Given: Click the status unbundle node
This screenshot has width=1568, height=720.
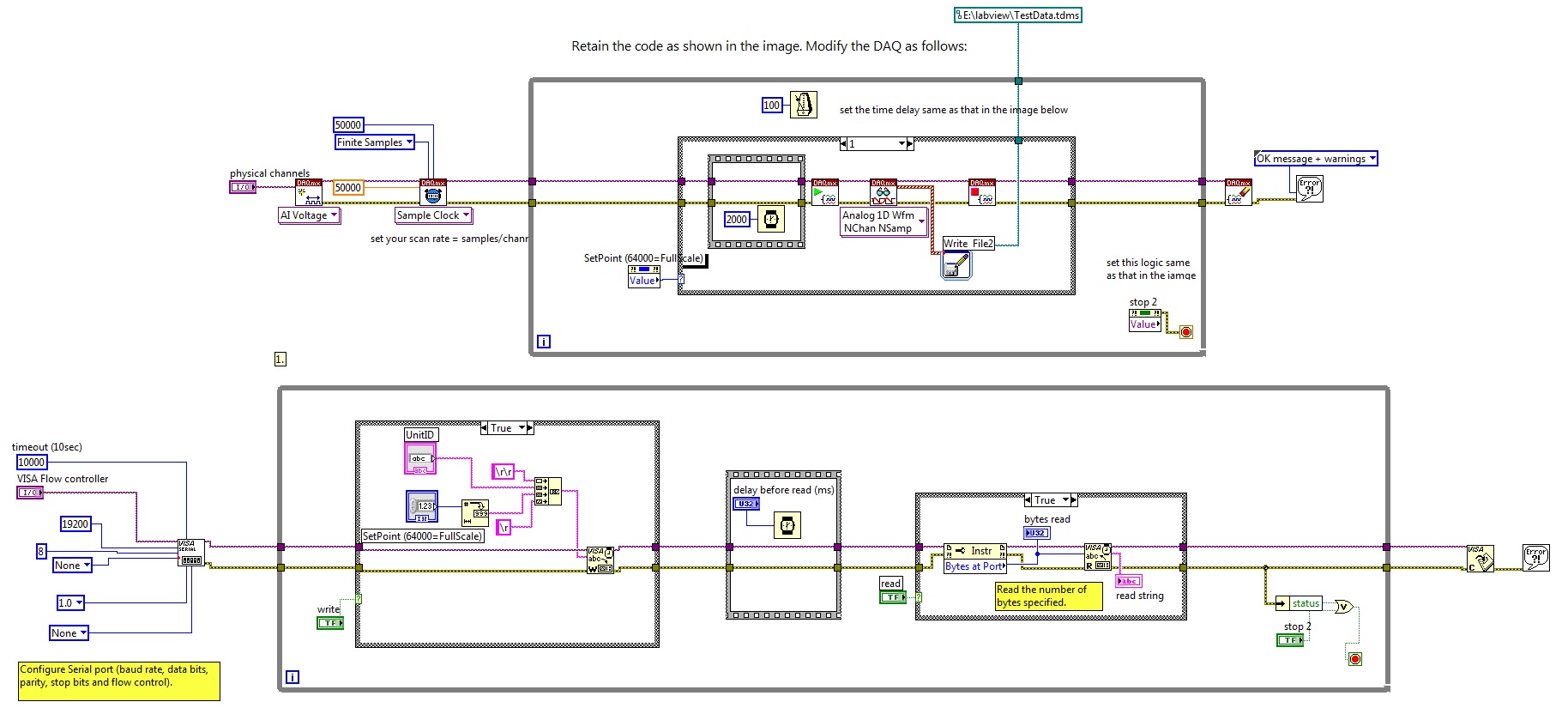Looking at the screenshot, I should tap(1300, 603).
